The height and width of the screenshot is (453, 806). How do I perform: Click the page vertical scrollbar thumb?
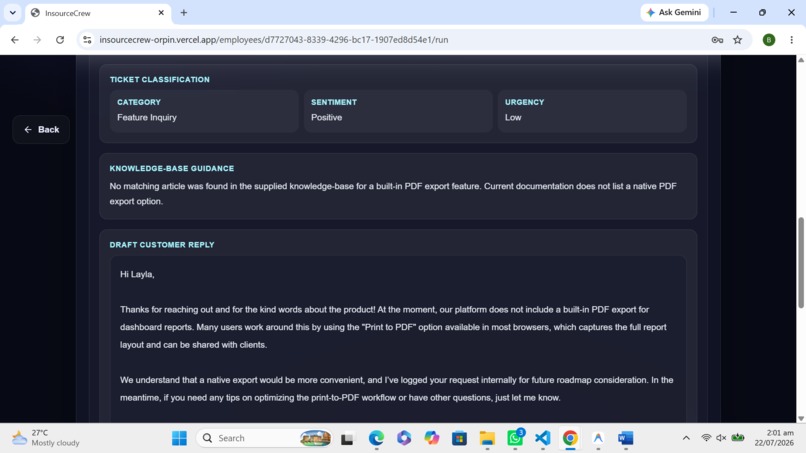tap(801, 263)
